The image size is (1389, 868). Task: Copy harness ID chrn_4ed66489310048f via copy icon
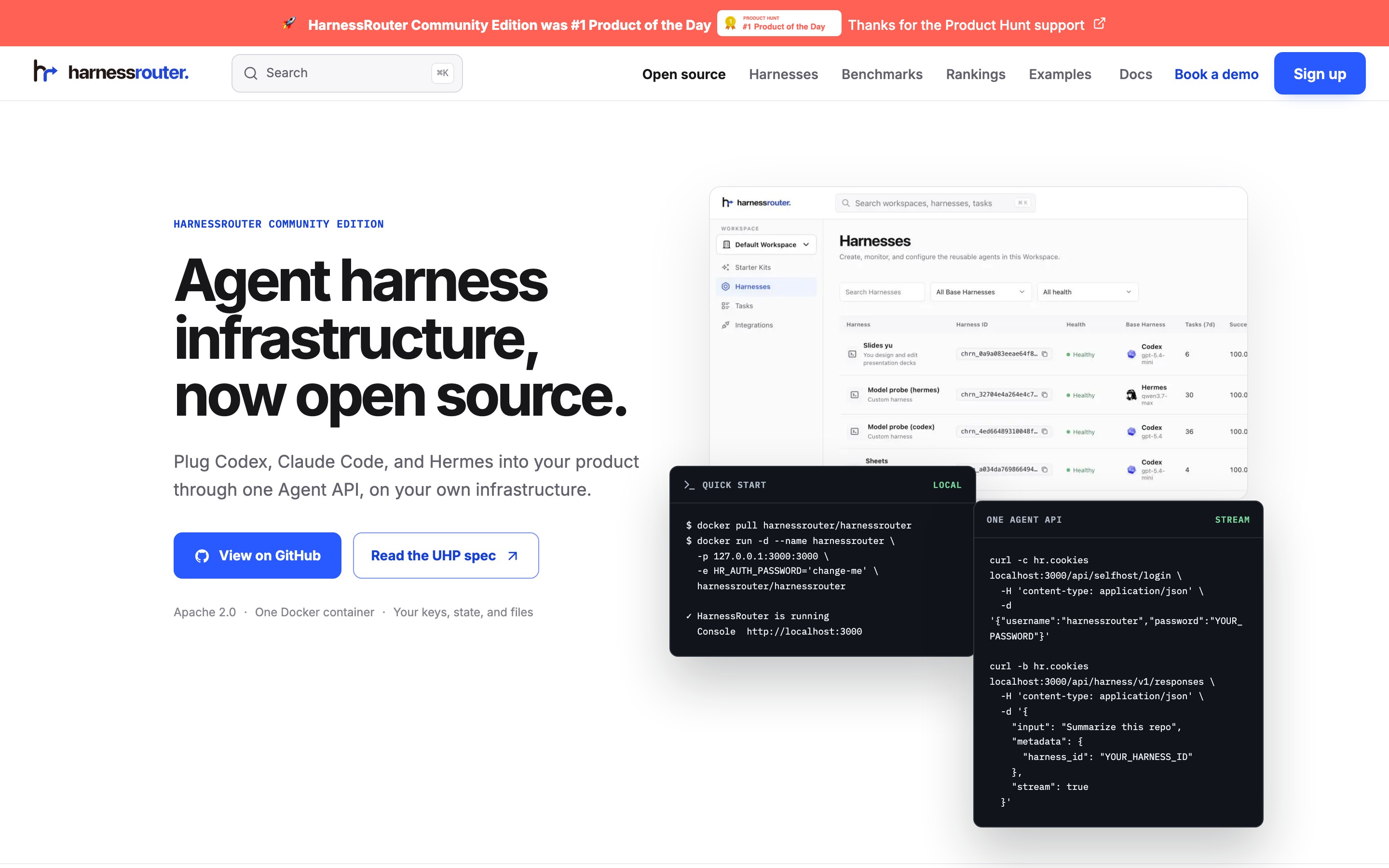pyautogui.click(x=1045, y=432)
